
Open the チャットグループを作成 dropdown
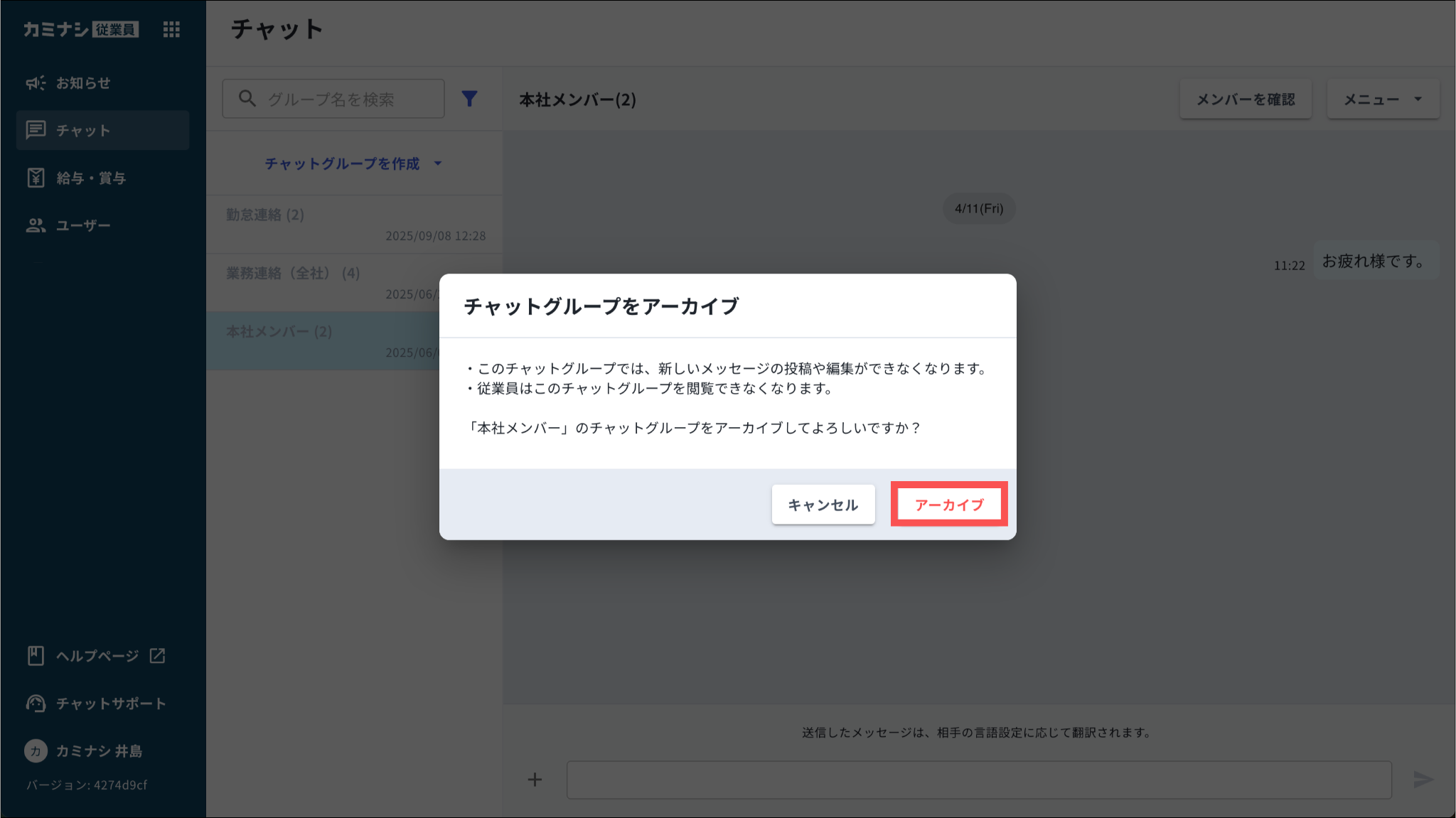[353, 163]
